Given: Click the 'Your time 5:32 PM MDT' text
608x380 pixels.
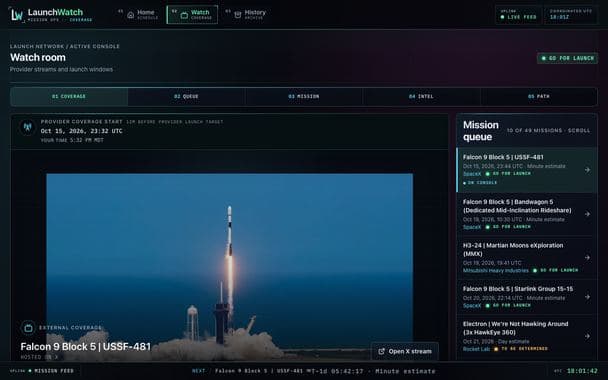Looking at the screenshot, I should tap(72, 140).
